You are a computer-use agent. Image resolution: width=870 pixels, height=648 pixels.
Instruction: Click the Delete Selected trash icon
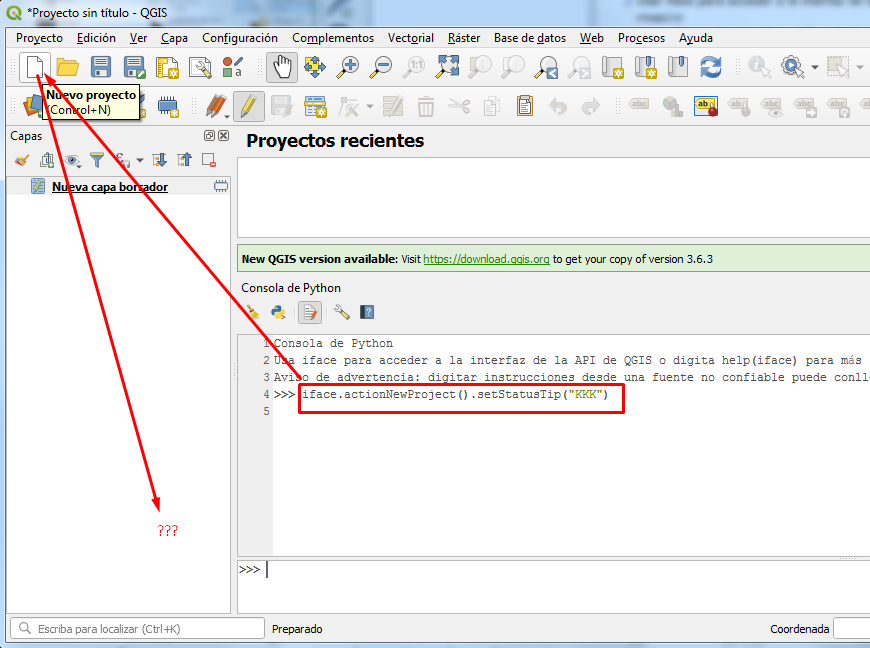(x=426, y=106)
